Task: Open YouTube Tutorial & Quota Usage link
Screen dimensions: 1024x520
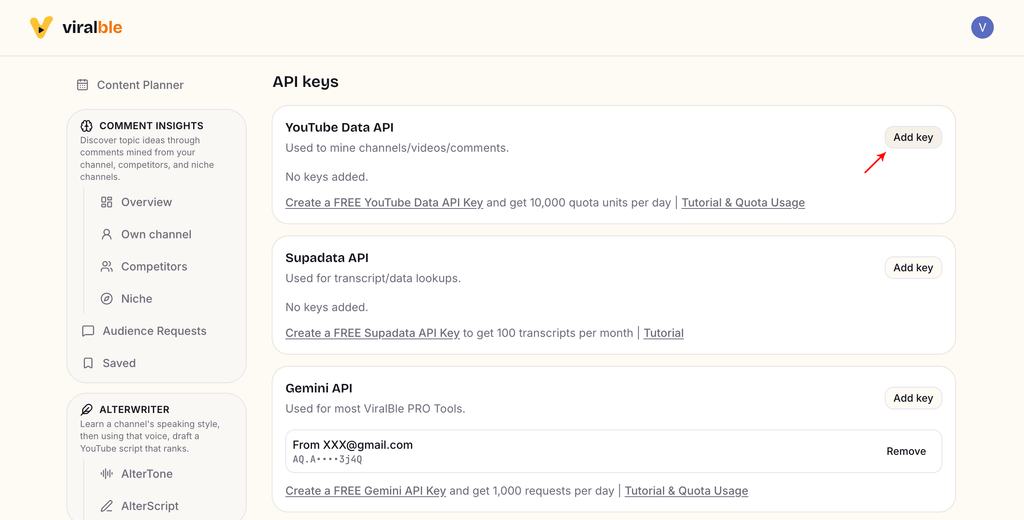Action: tap(743, 203)
